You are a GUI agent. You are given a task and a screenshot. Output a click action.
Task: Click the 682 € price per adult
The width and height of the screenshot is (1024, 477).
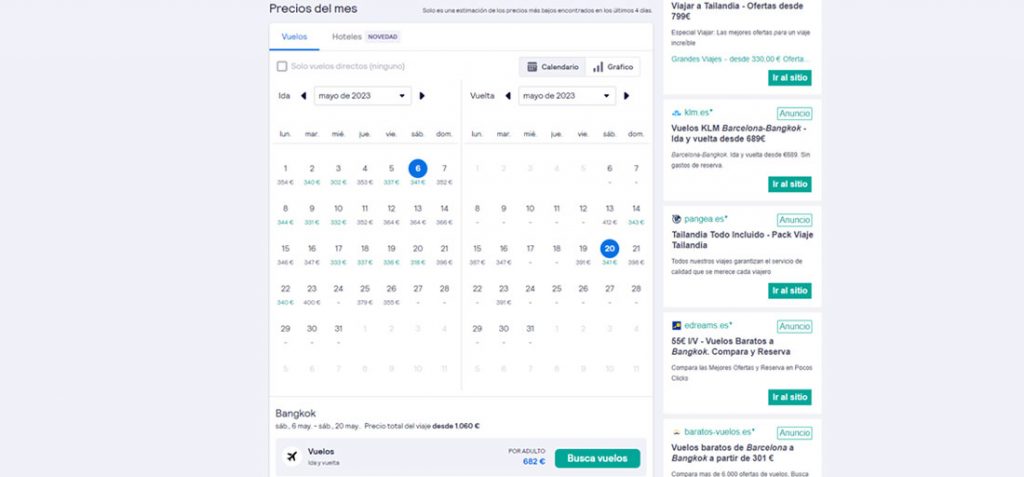pyautogui.click(x=534, y=461)
